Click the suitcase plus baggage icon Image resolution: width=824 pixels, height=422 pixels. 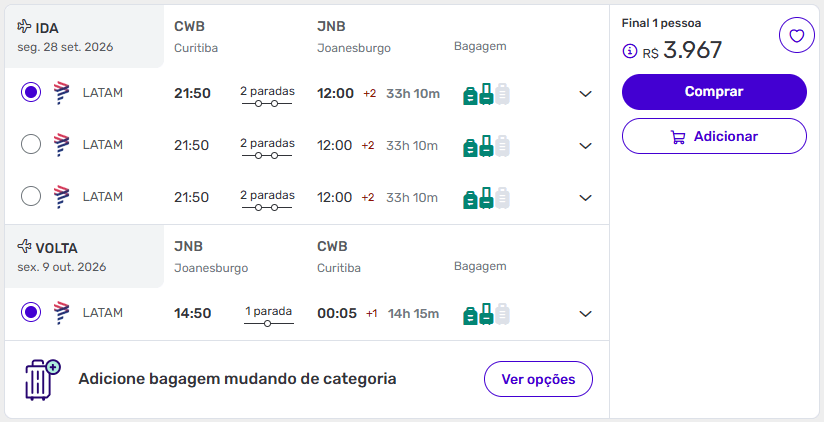point(42,380)
